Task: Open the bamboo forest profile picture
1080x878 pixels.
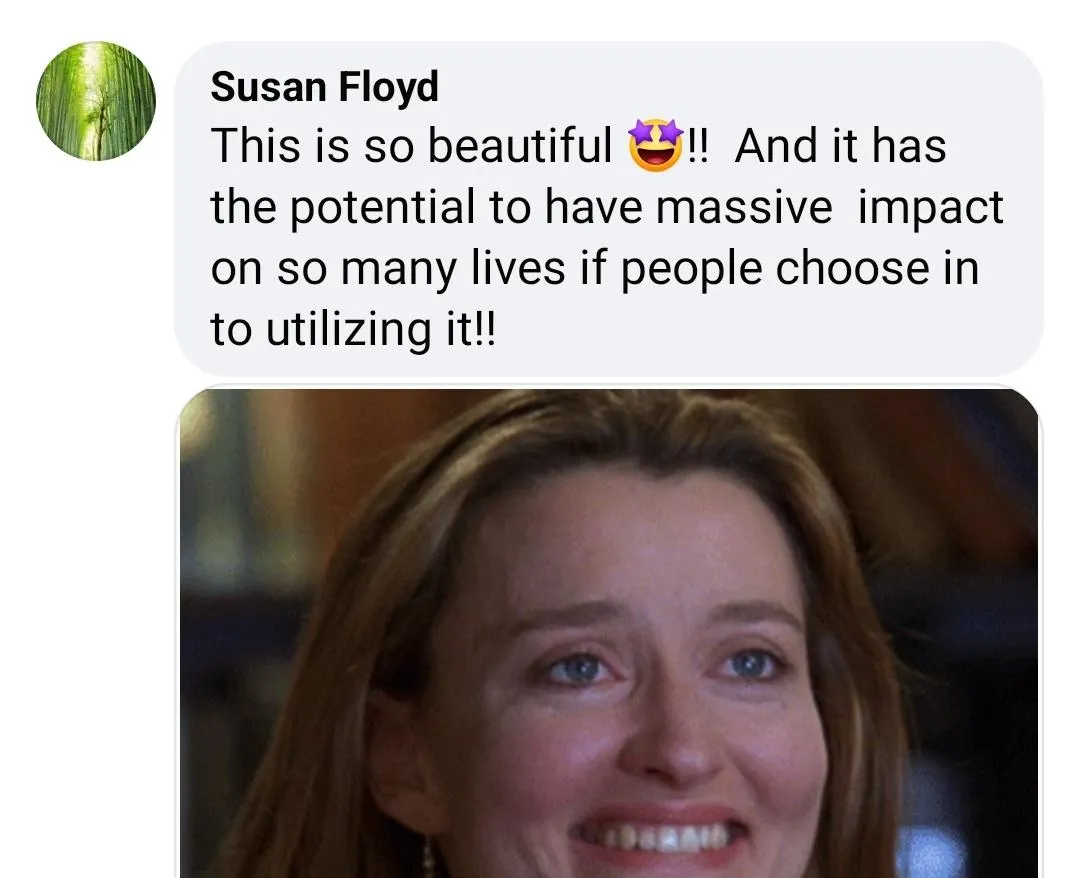Action: click(x=96, y=101)
